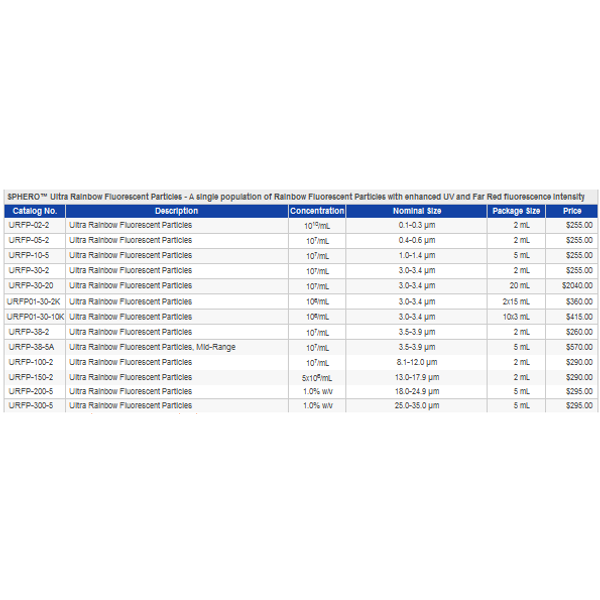Select catalog number URFP-30-20
The height and width of the screenshot is (600, 600).
31,285
